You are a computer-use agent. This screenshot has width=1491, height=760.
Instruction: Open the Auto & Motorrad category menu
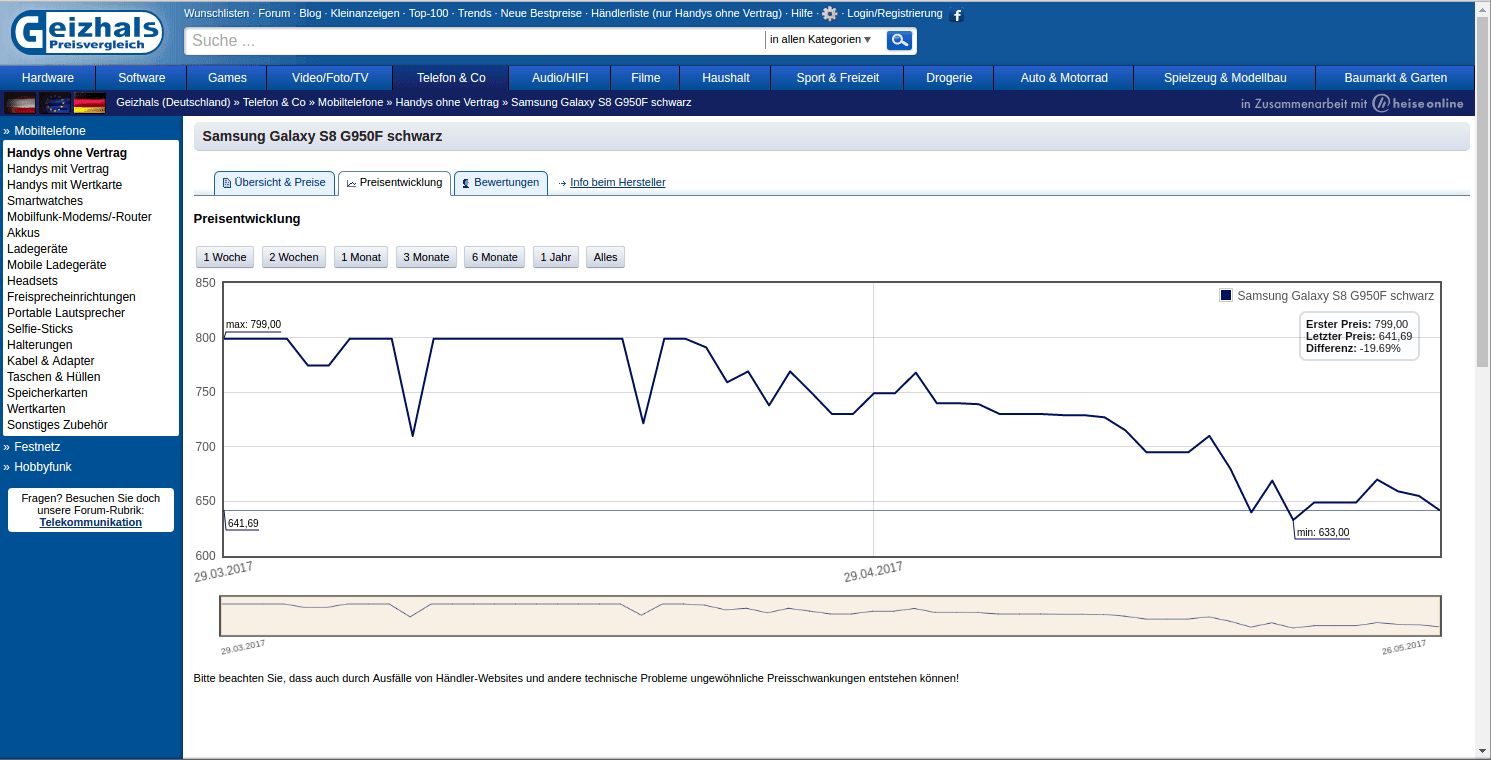pos(1064,78)
